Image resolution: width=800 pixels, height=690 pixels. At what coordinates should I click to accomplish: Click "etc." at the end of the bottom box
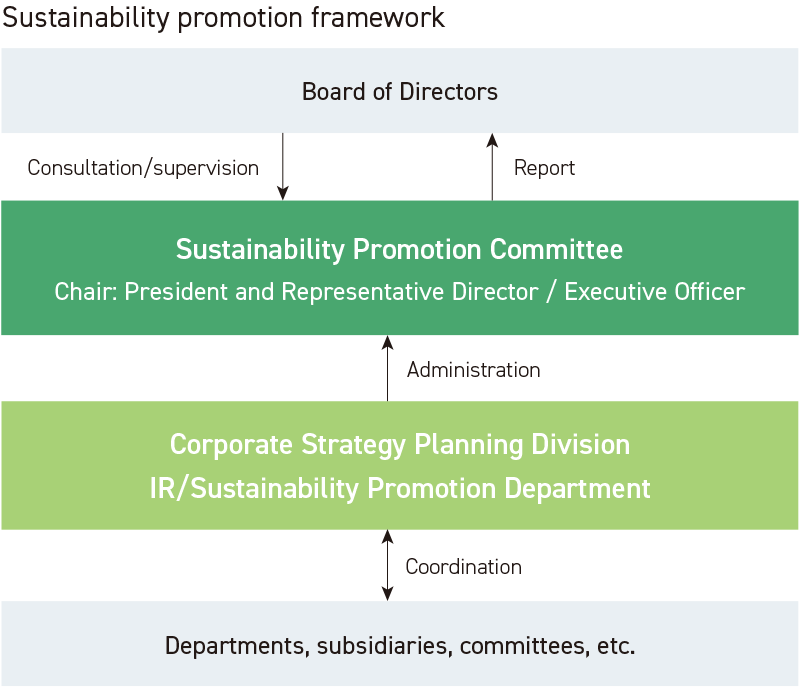615,646
